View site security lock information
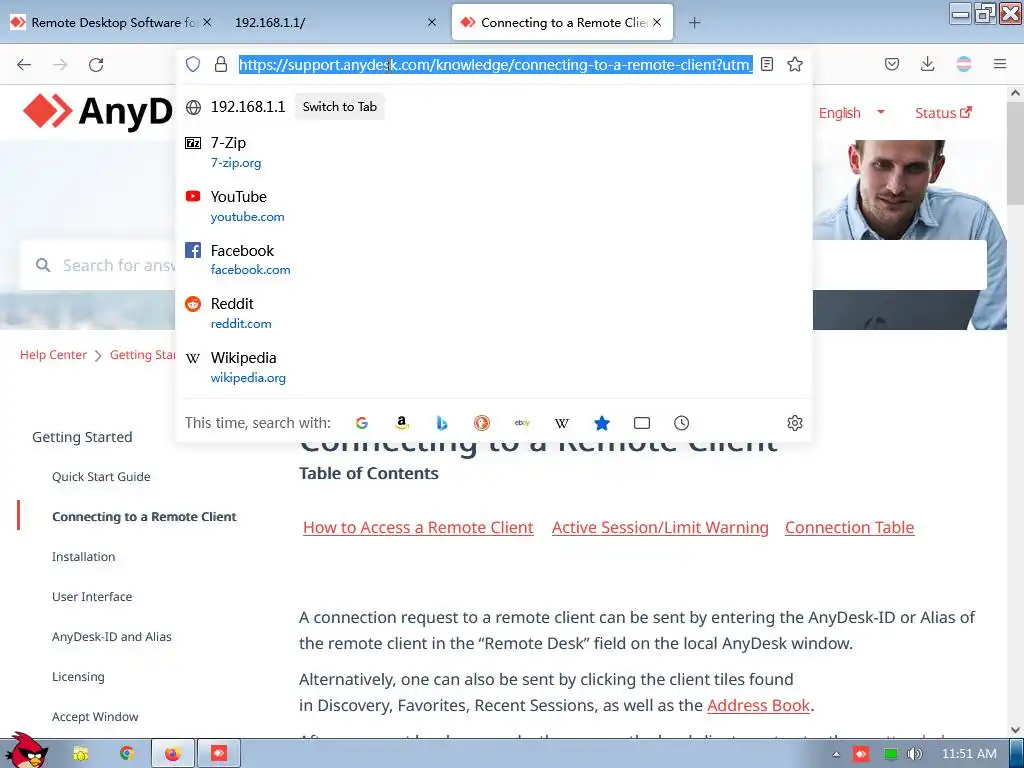Image resolution: width=1024 pixels, height=768 pixels. tap(221, 64)
